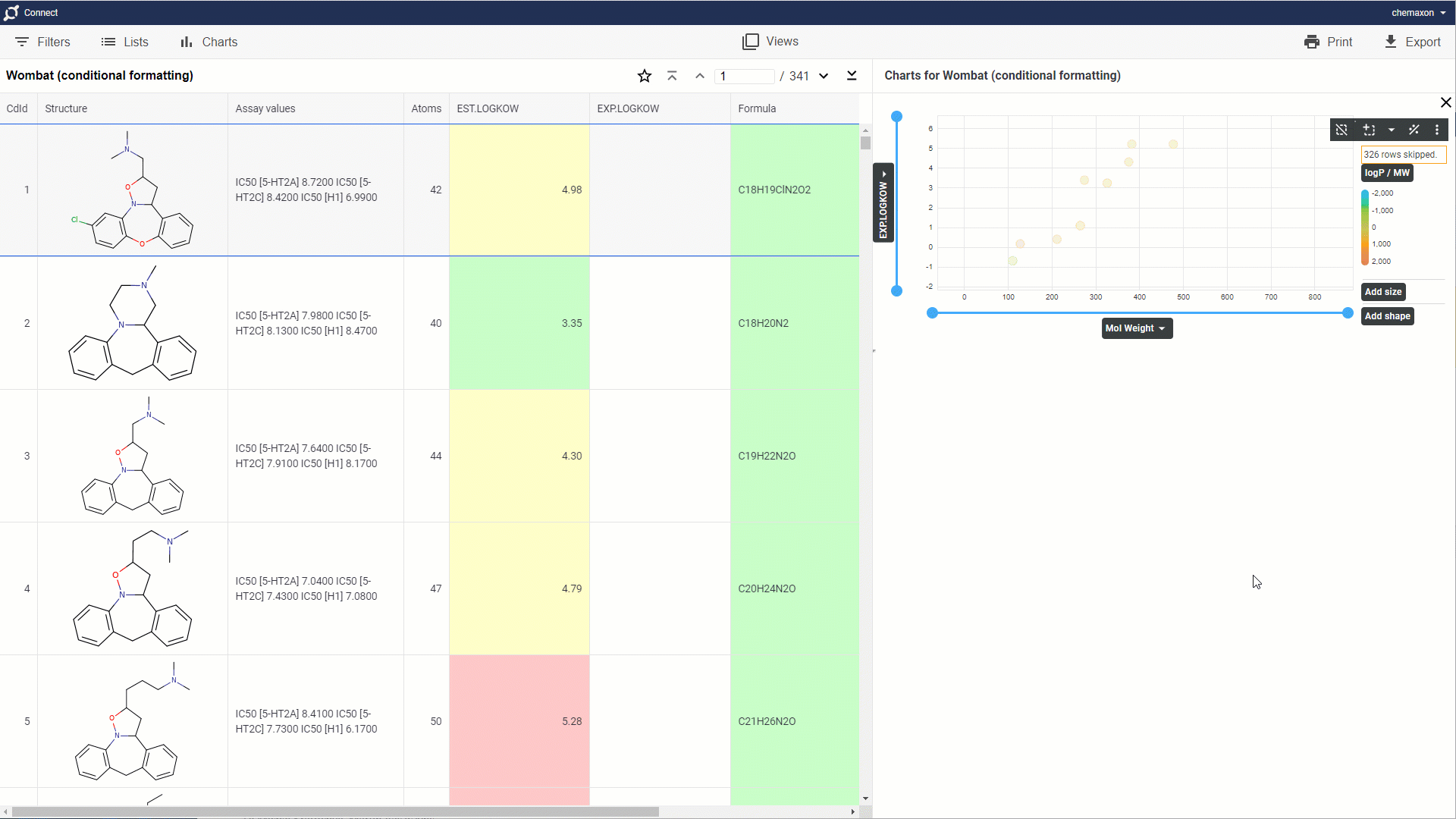Click the Charts menu tab in the toolbar
This screenshot has height=819, width=1456.
[x=209, y=42]
